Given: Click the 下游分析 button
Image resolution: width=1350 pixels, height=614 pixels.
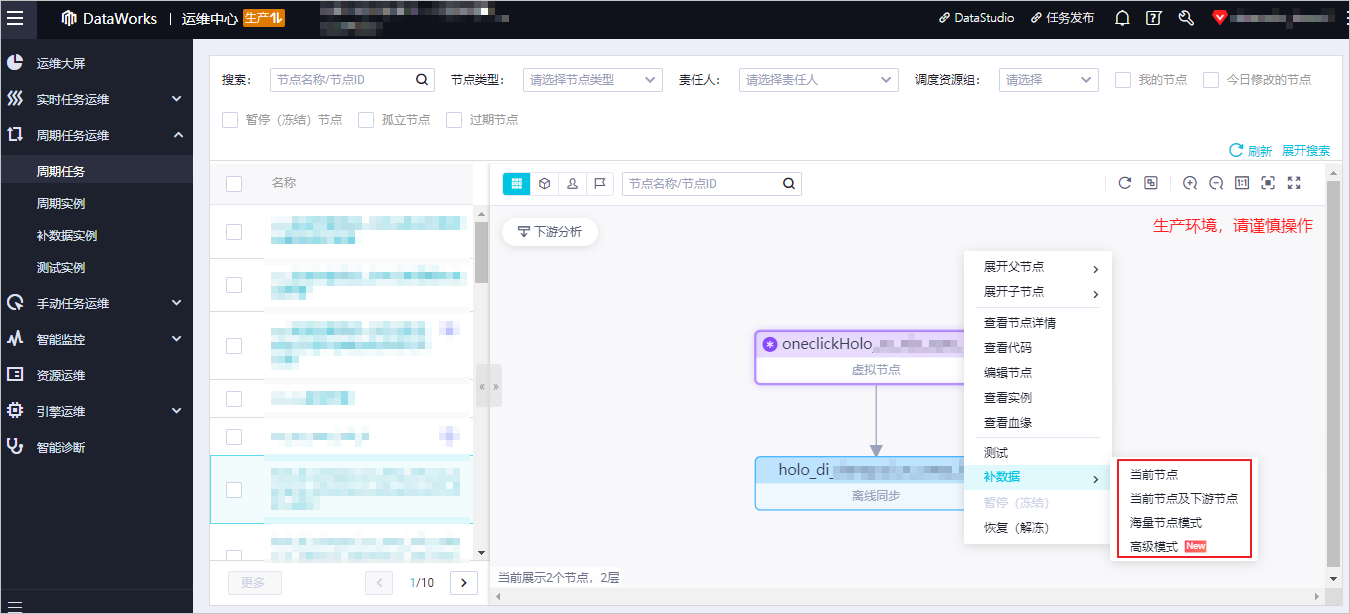Looking at the screenshot, I should click(x=549, y=232).
